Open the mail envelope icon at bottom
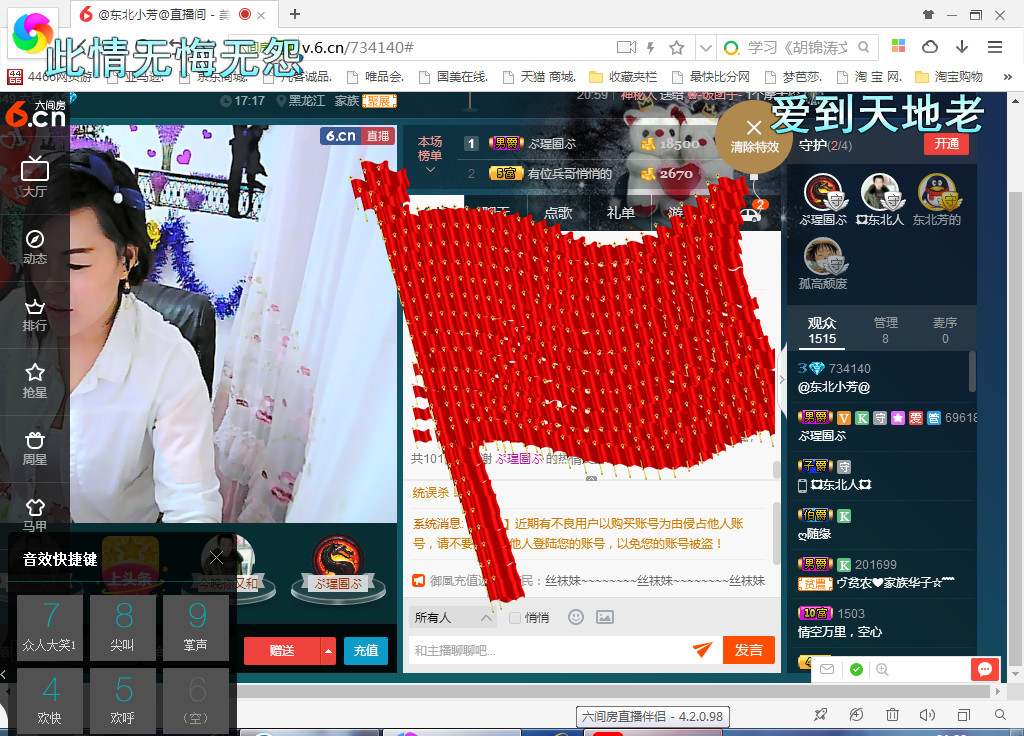Image resolution: width=1024 pixels, height=736 pixels. coord(827,669)
